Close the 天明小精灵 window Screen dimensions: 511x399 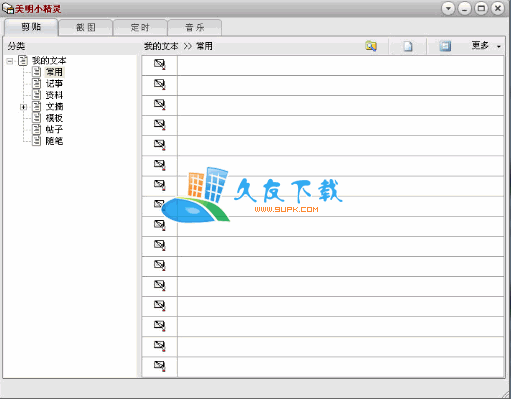(498, 8)
